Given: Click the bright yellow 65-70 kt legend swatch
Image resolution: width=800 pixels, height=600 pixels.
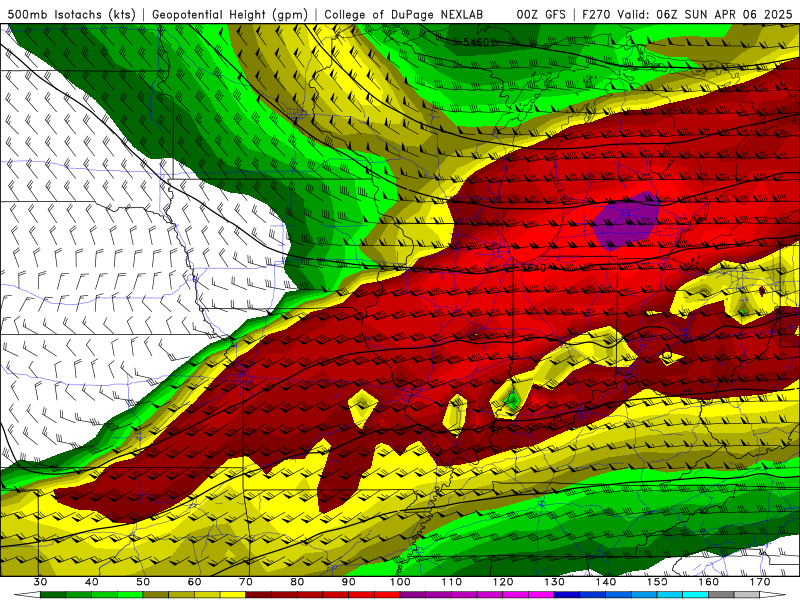Looking at the screenshot, I should click(x=233, y=595).
